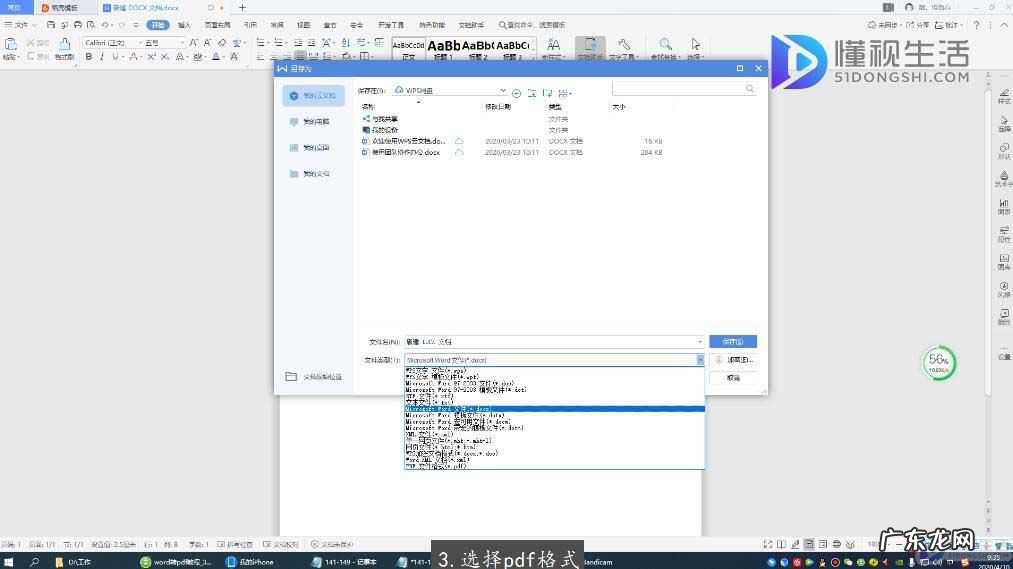Select the 284 KB docx file row
1013x569 pixels.
pos(514,152)
